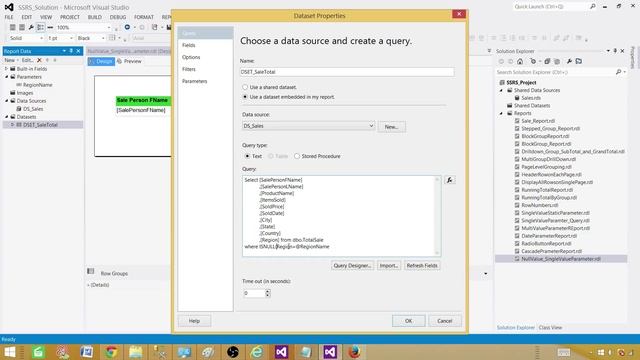
Task: Open Chrome from the taskbar
Action: click(x=111, y=352)
